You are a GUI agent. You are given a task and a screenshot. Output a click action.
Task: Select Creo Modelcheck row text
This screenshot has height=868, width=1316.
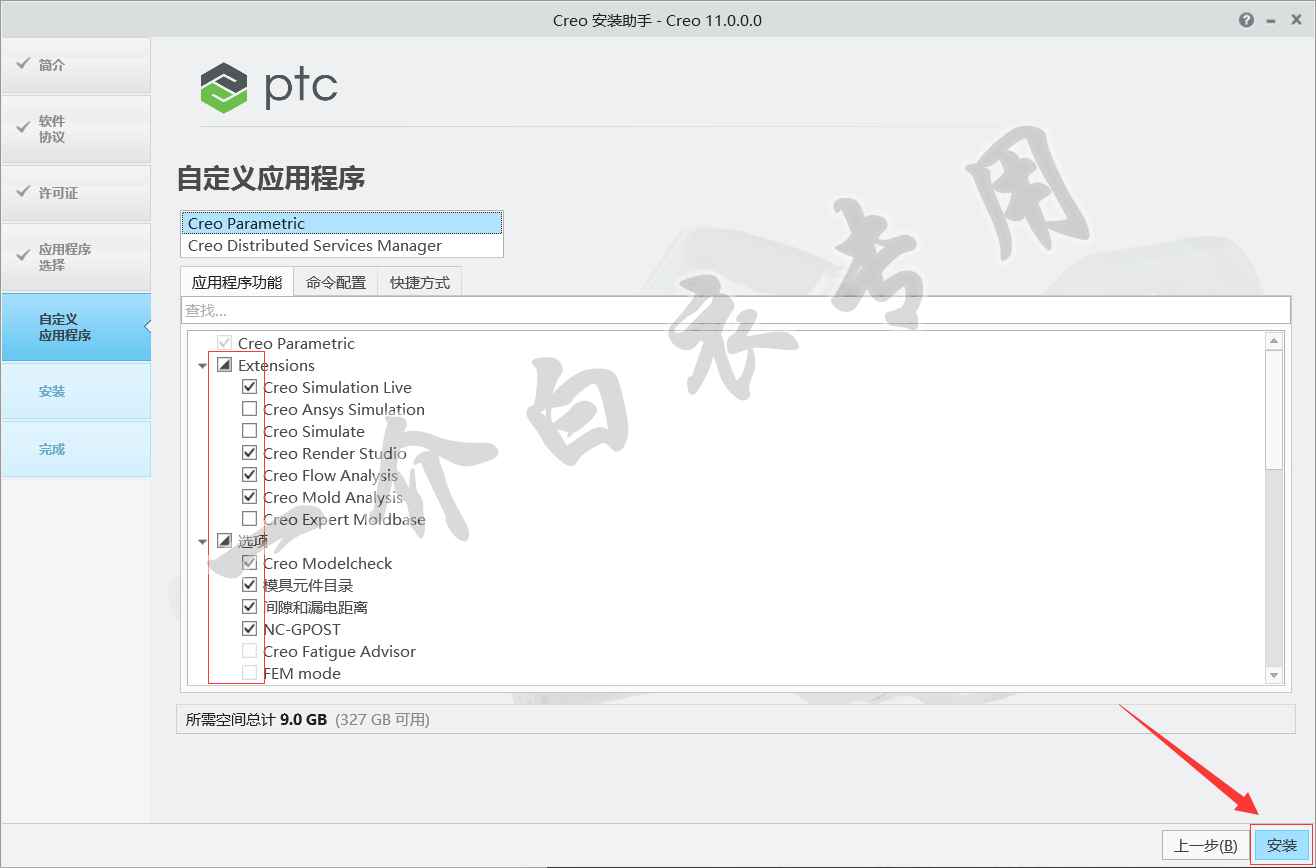[328, 563]
